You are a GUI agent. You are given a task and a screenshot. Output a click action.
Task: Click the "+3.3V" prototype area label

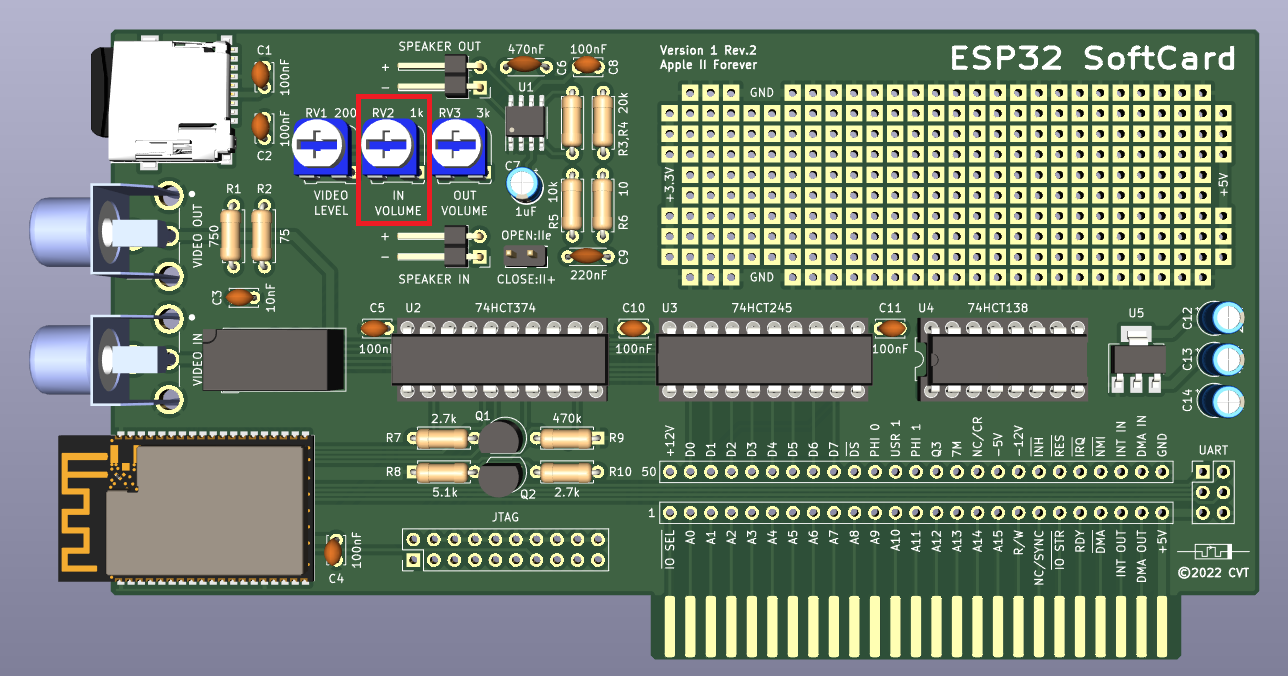point(670,185)
